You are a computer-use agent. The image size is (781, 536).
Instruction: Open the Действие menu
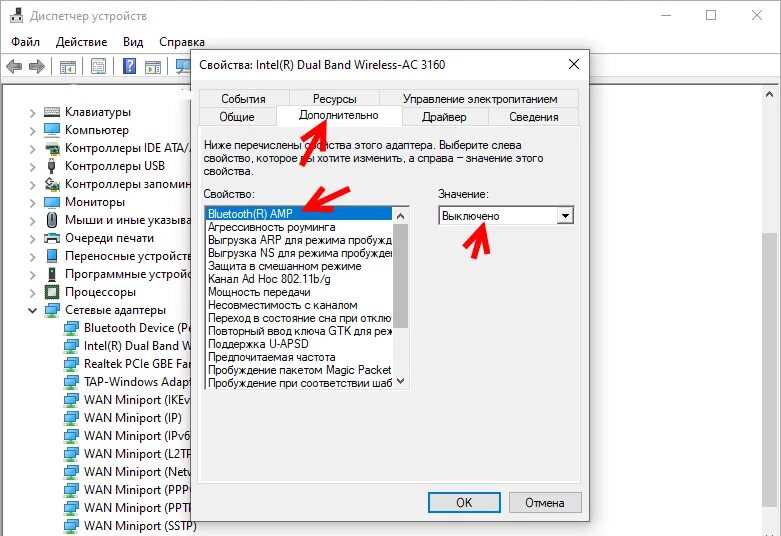pyautogui.click(x=81, y=42)
